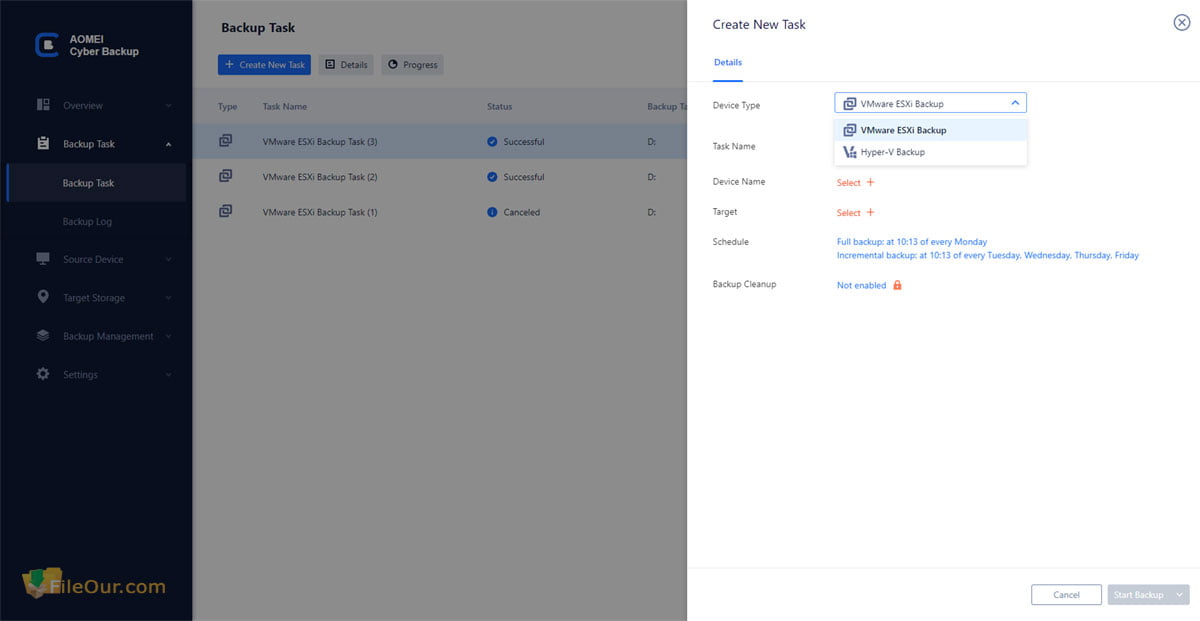Open the Start Backup dropdown arrow
The height and width of the screenshot is (621, 1200).
click(x=1181, y=595)
